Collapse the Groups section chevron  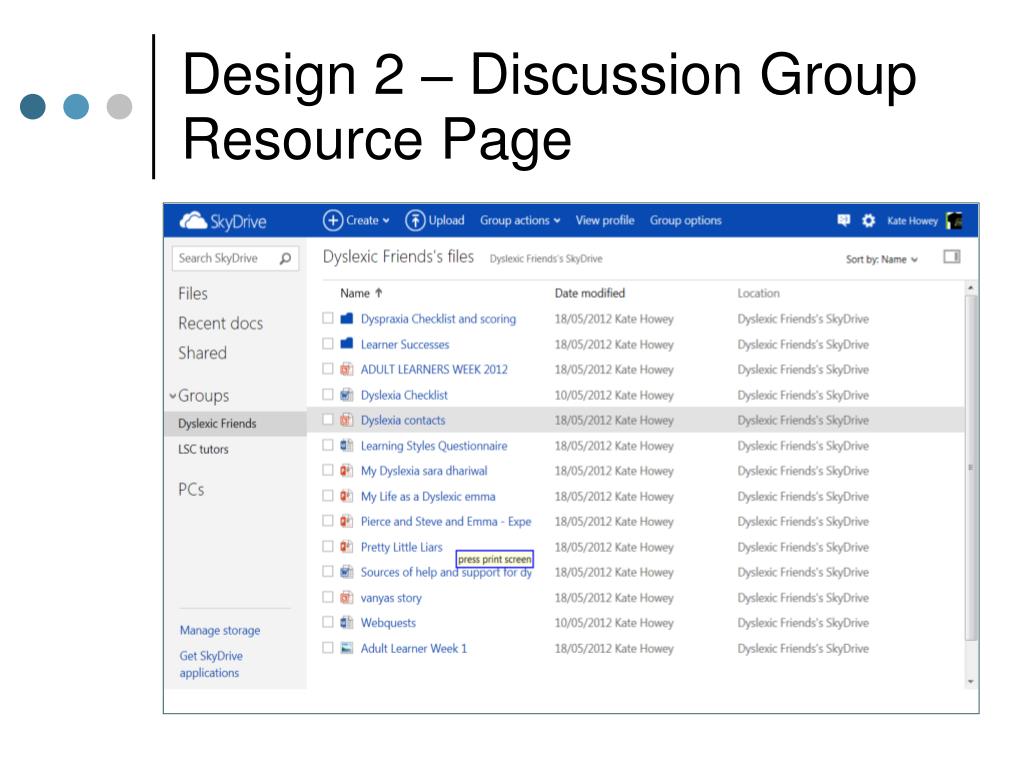172,396
